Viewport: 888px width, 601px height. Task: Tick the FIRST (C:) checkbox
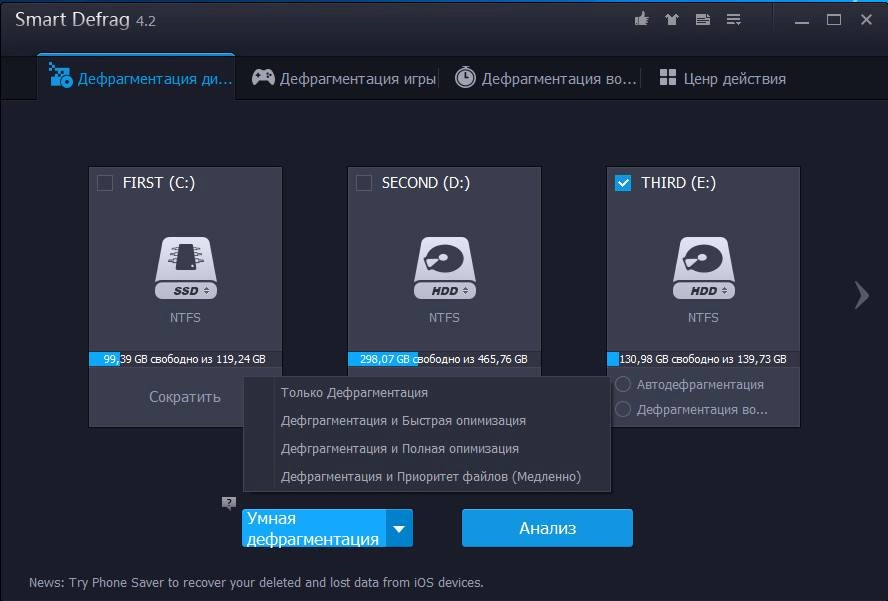tap(105, 183)
